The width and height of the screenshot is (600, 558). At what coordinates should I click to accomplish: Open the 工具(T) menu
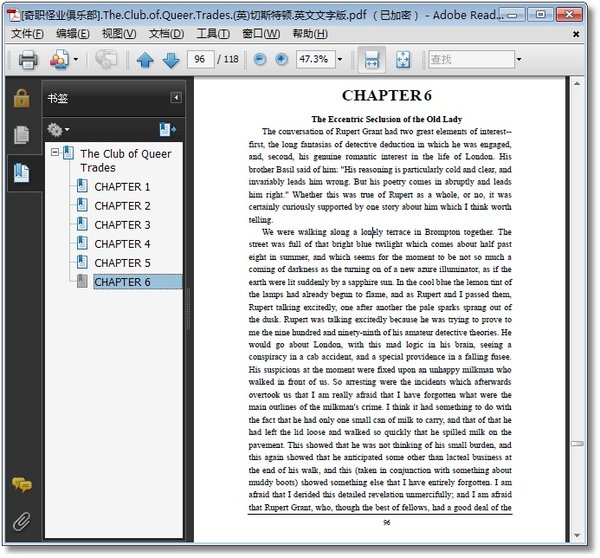[213, 34]
